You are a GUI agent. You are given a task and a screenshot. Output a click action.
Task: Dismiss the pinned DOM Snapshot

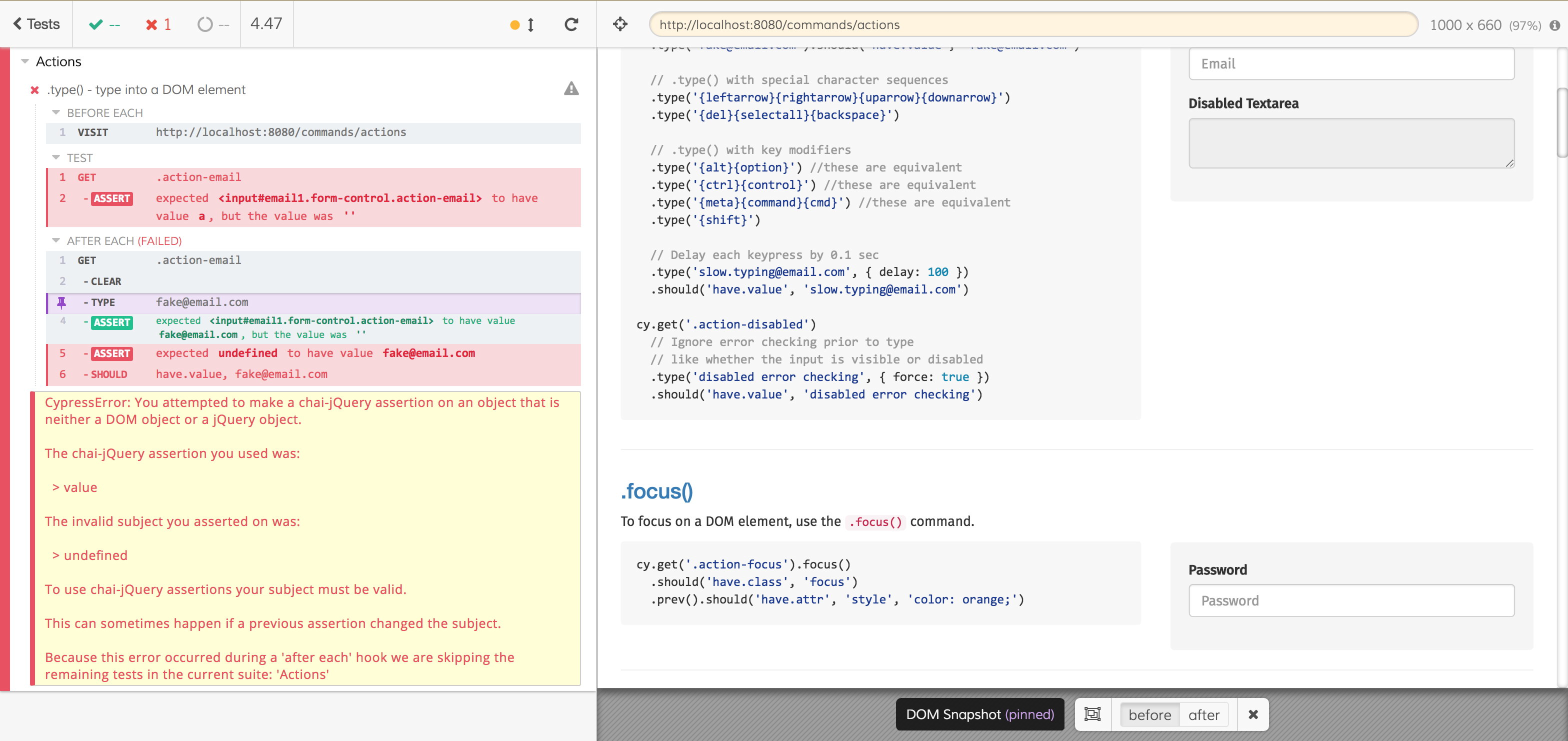[x=1253, y=714]
